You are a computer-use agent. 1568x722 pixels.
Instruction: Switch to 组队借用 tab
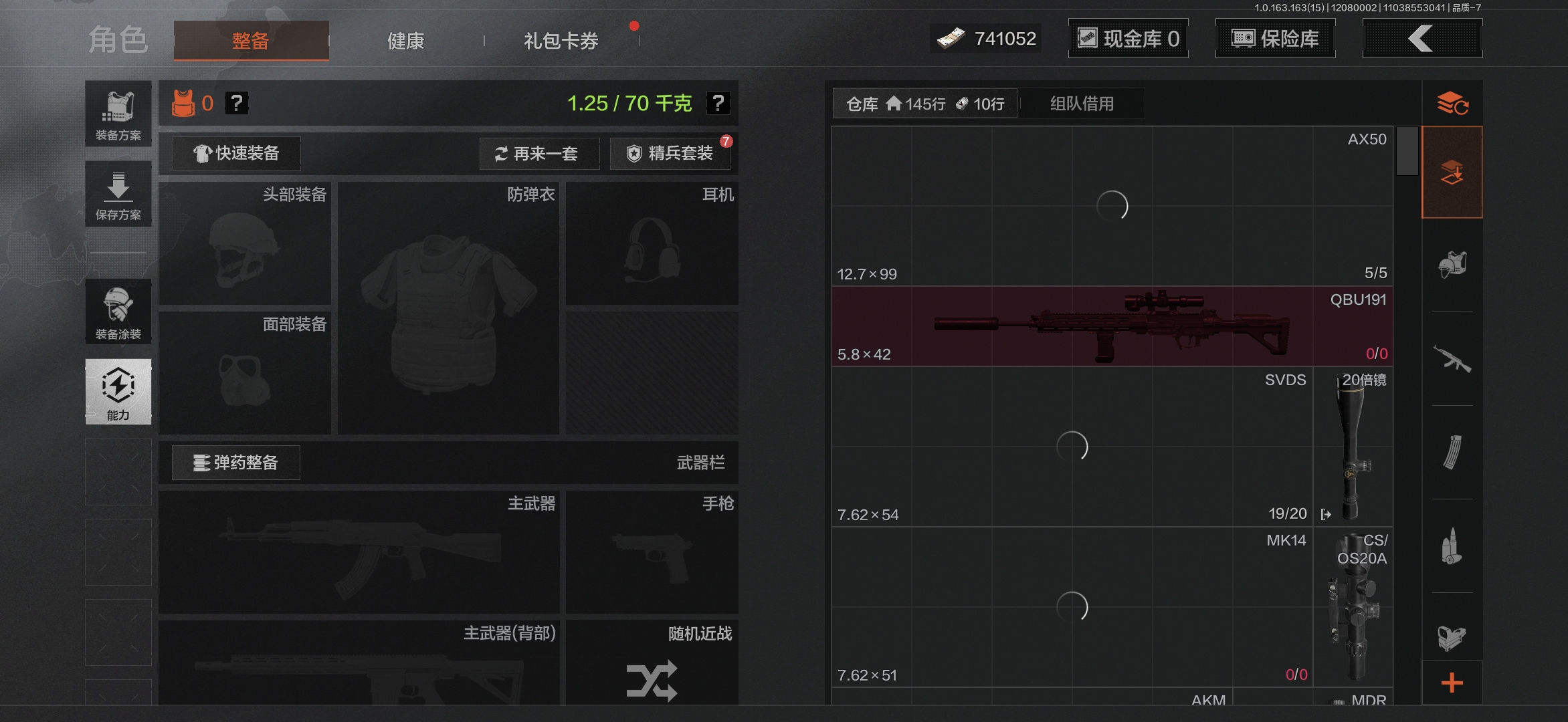click(x=1082, y=104)
